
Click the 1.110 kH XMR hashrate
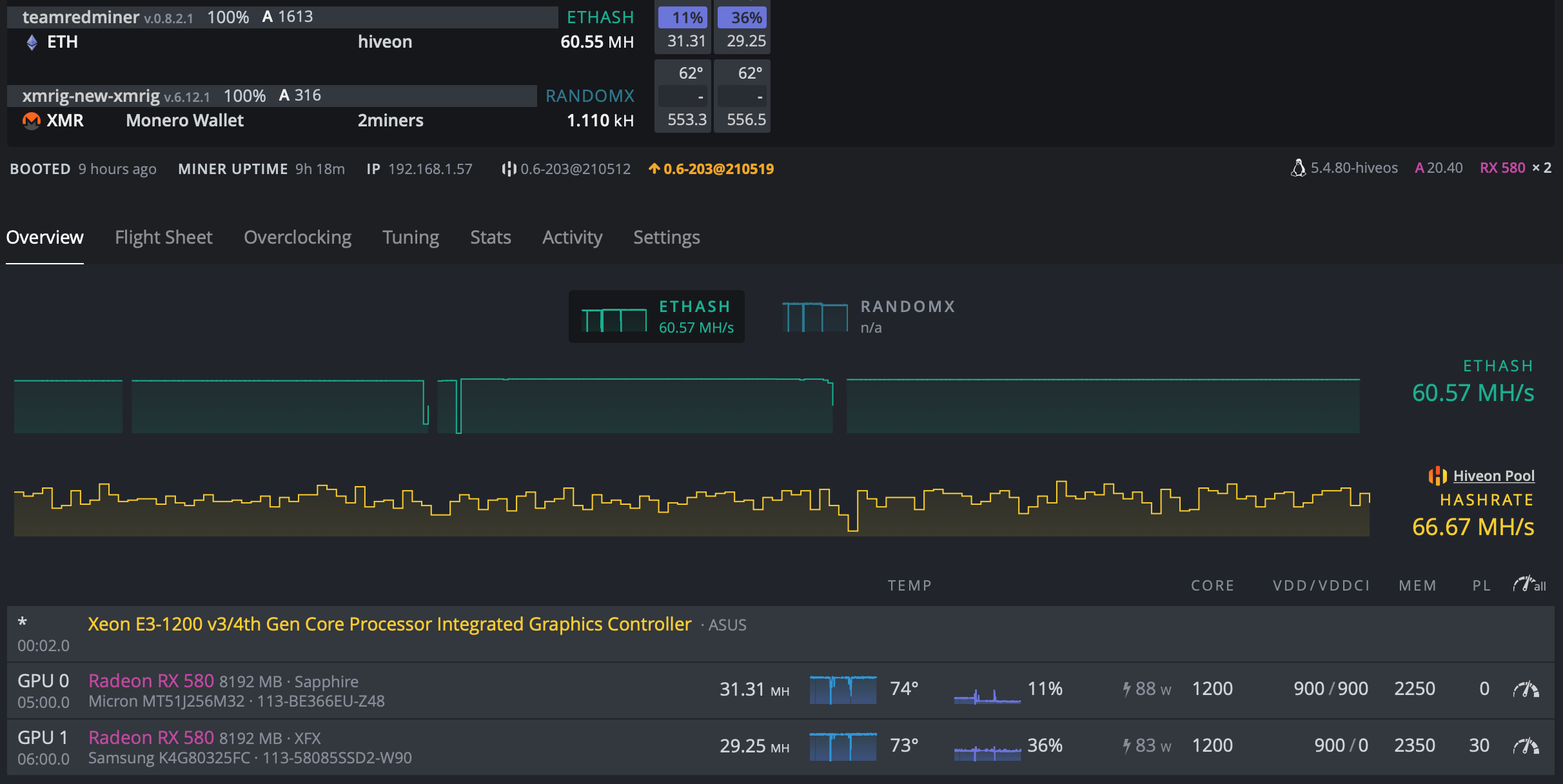click(x=600, y=121)
